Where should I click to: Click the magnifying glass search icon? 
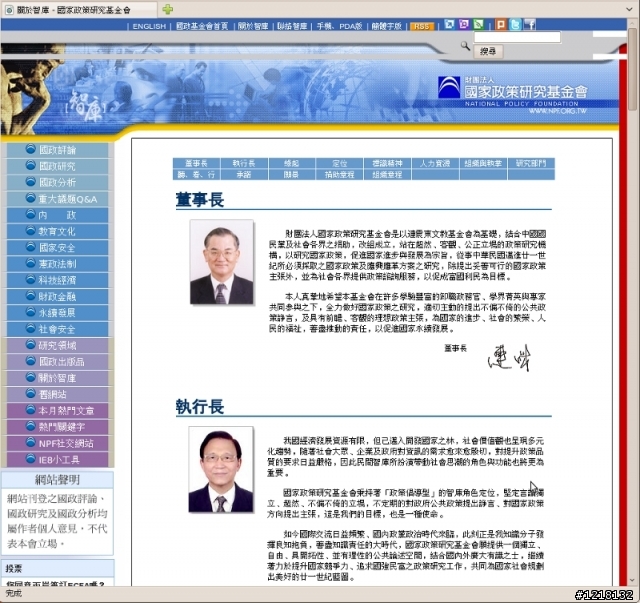pos(465,45)
